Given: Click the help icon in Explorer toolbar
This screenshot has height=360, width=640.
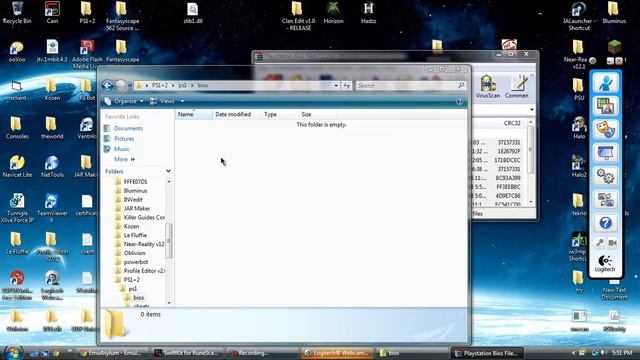Looking at the screenshot, I should click(460, 101).
